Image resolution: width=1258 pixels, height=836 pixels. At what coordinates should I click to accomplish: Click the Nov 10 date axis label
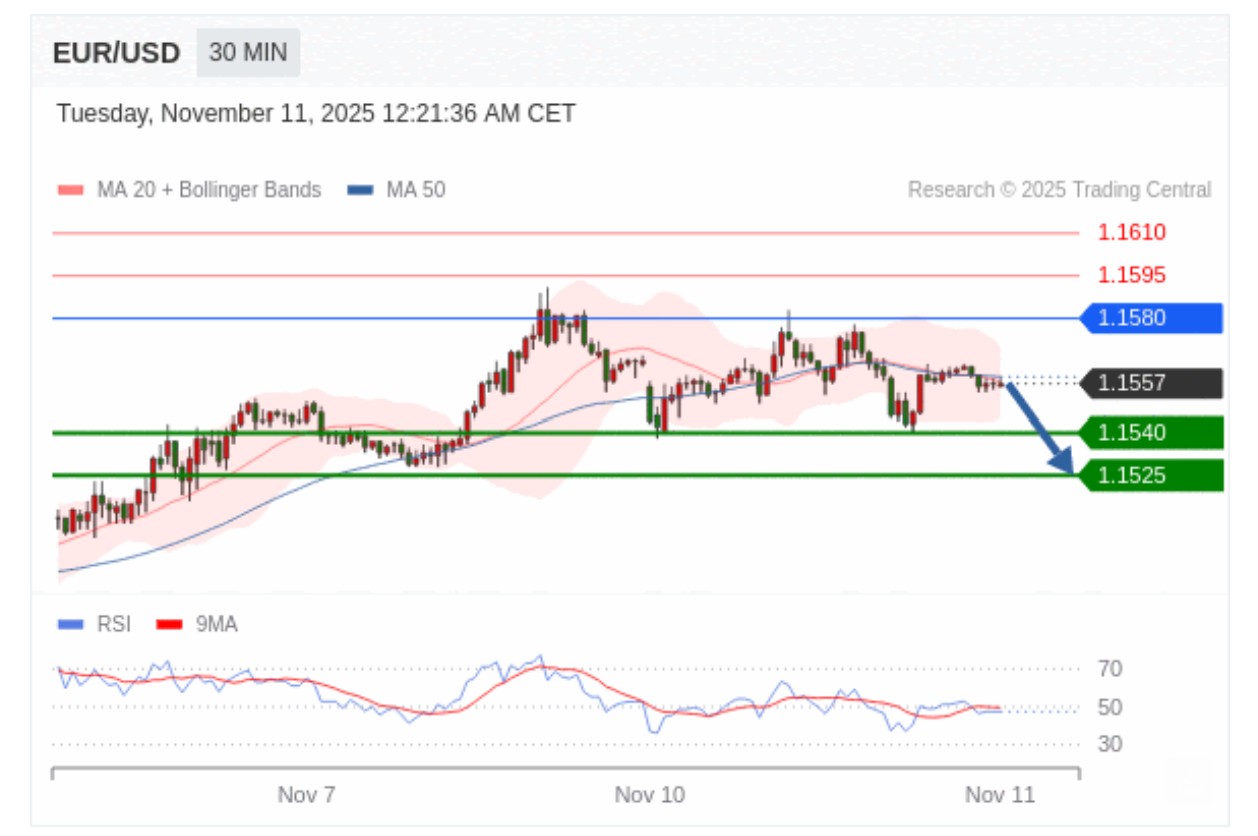coord(650,795)
